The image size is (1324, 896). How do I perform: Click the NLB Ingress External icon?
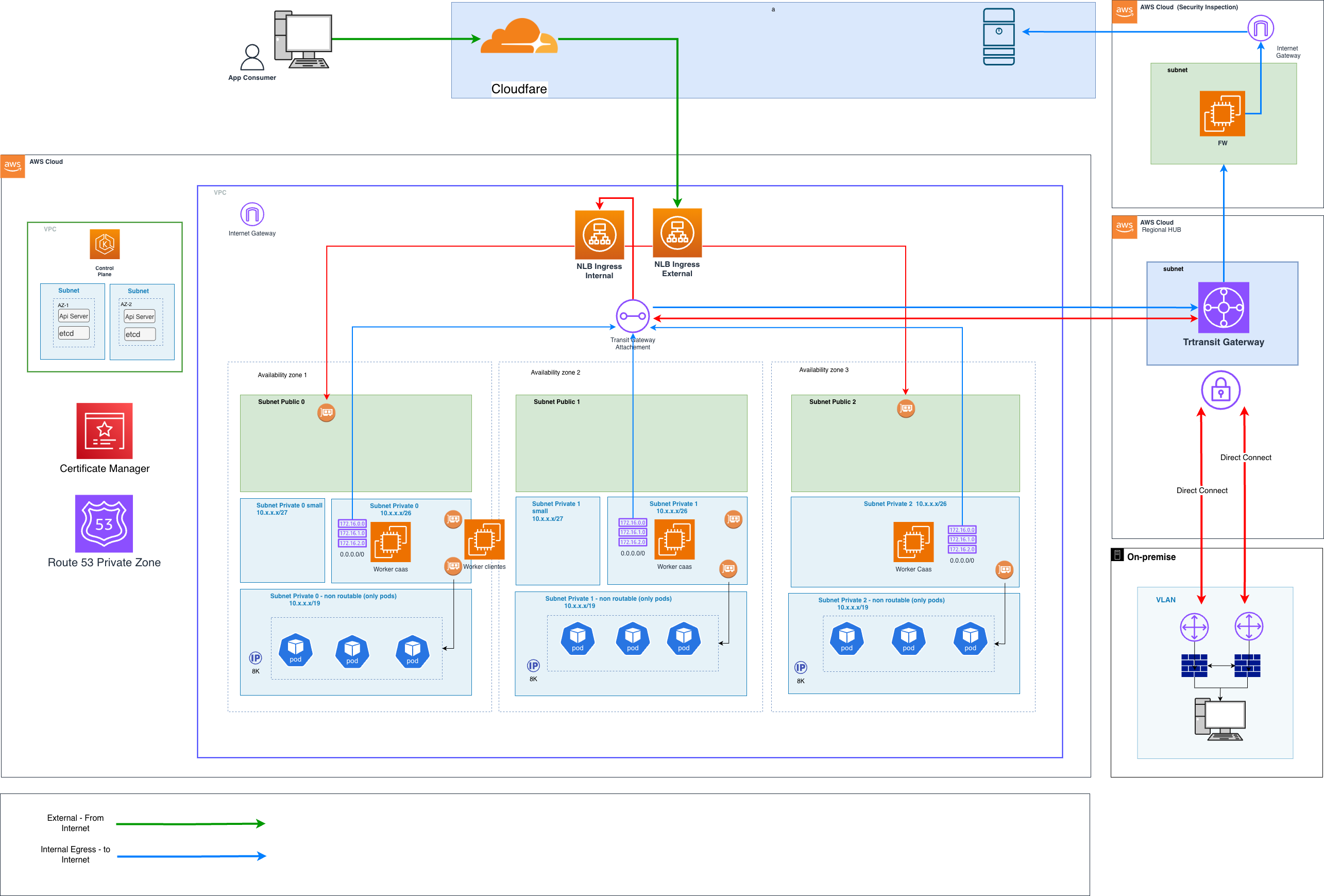click(677, 233)
